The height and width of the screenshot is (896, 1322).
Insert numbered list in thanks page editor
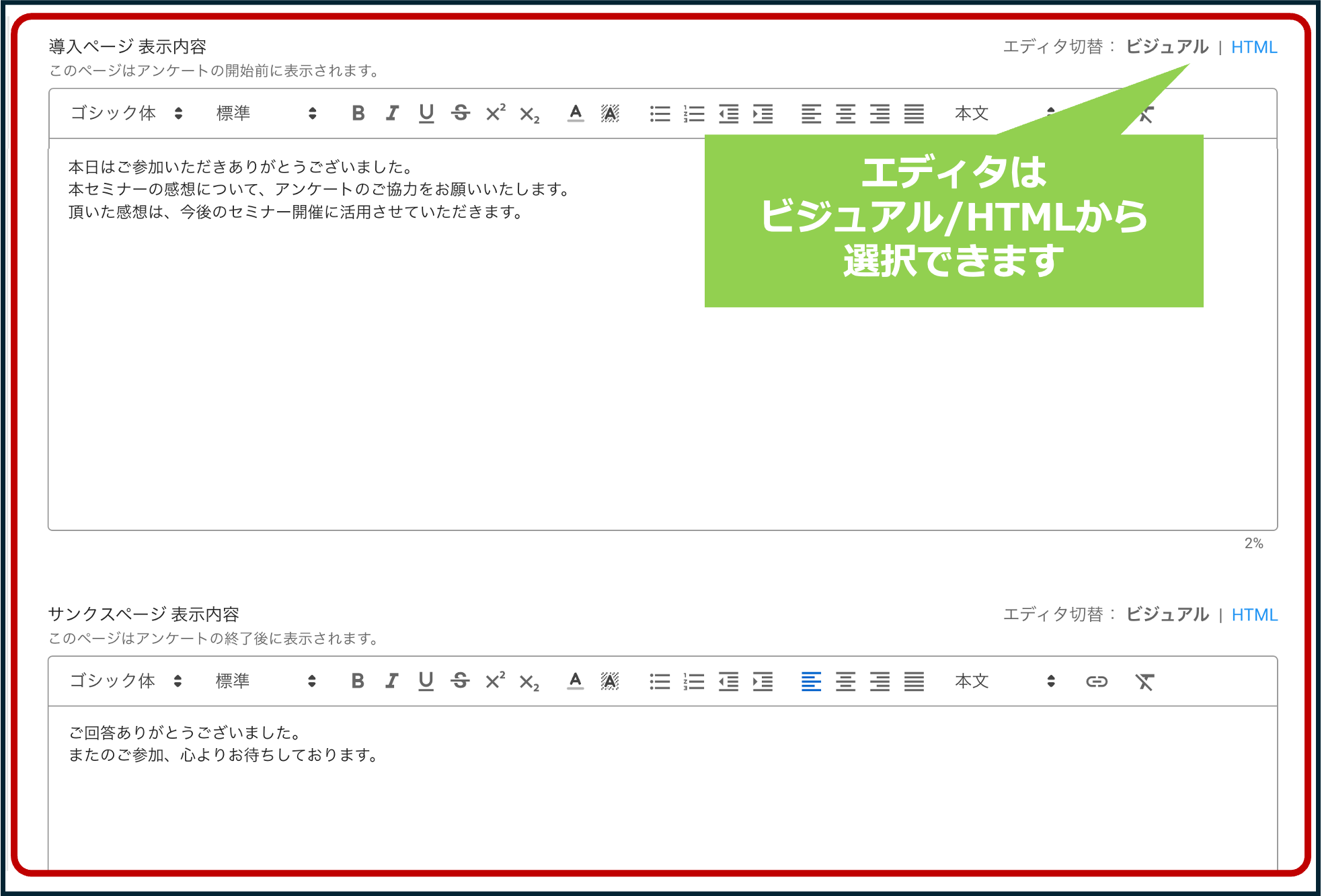click(694, 682)
